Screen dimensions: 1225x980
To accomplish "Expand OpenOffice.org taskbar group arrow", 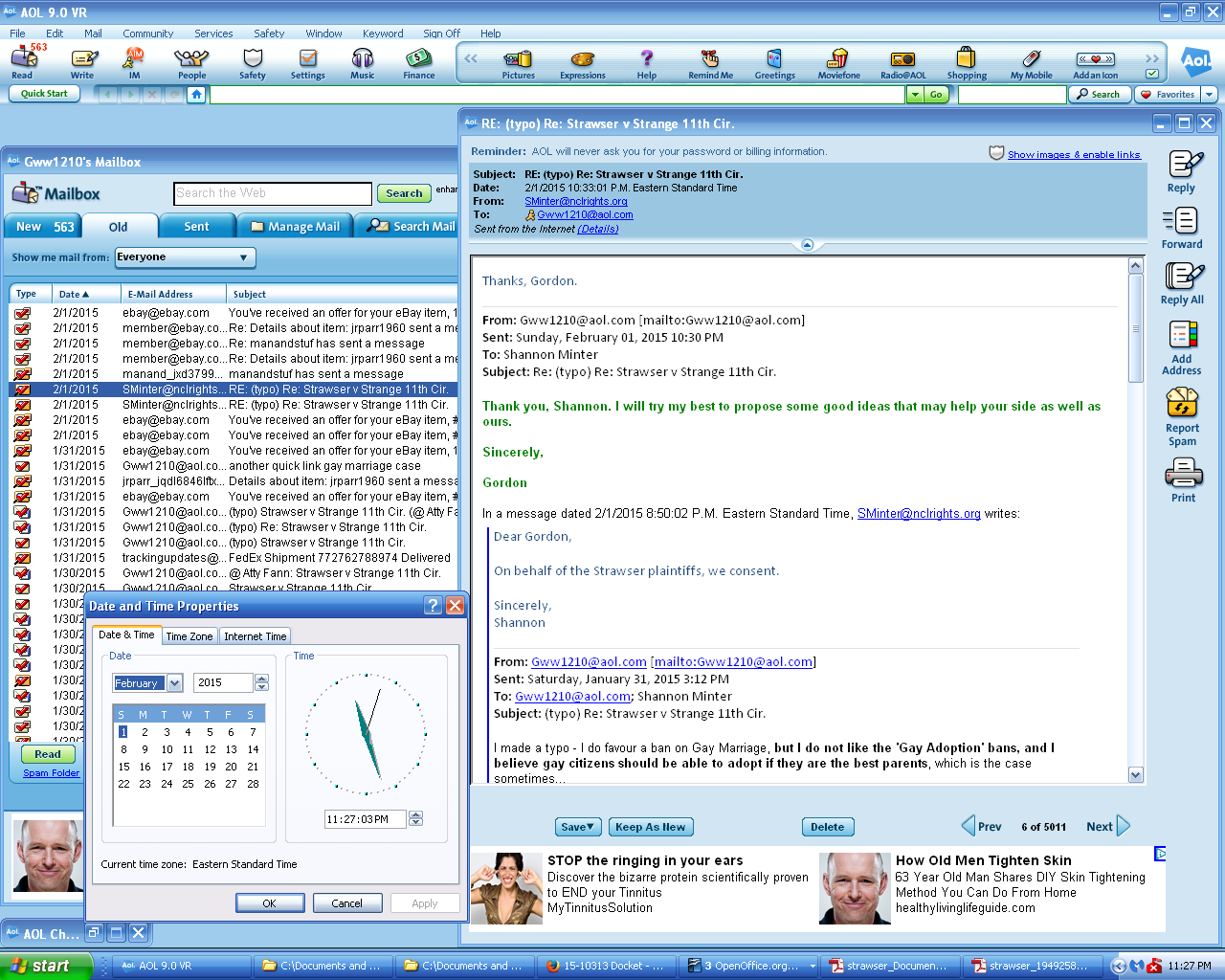I will point(813,966).
